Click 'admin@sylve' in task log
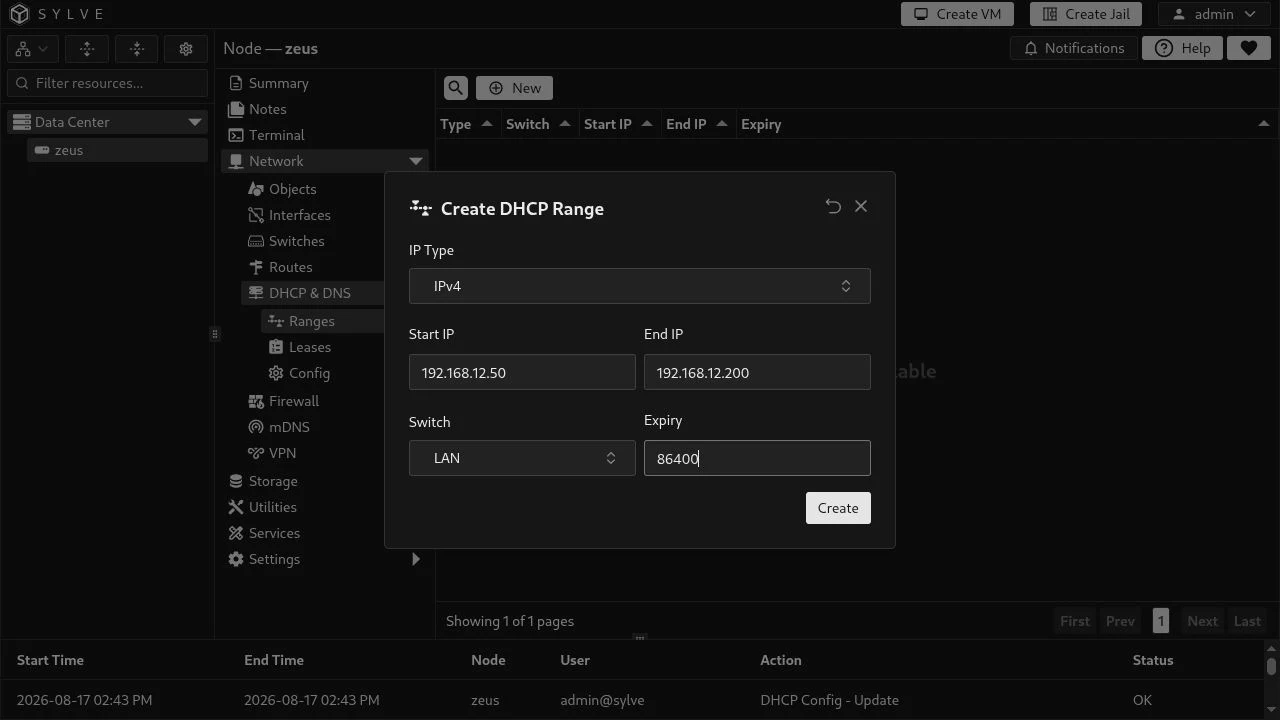Screen dimensions: 1280x720 (602, 700)
